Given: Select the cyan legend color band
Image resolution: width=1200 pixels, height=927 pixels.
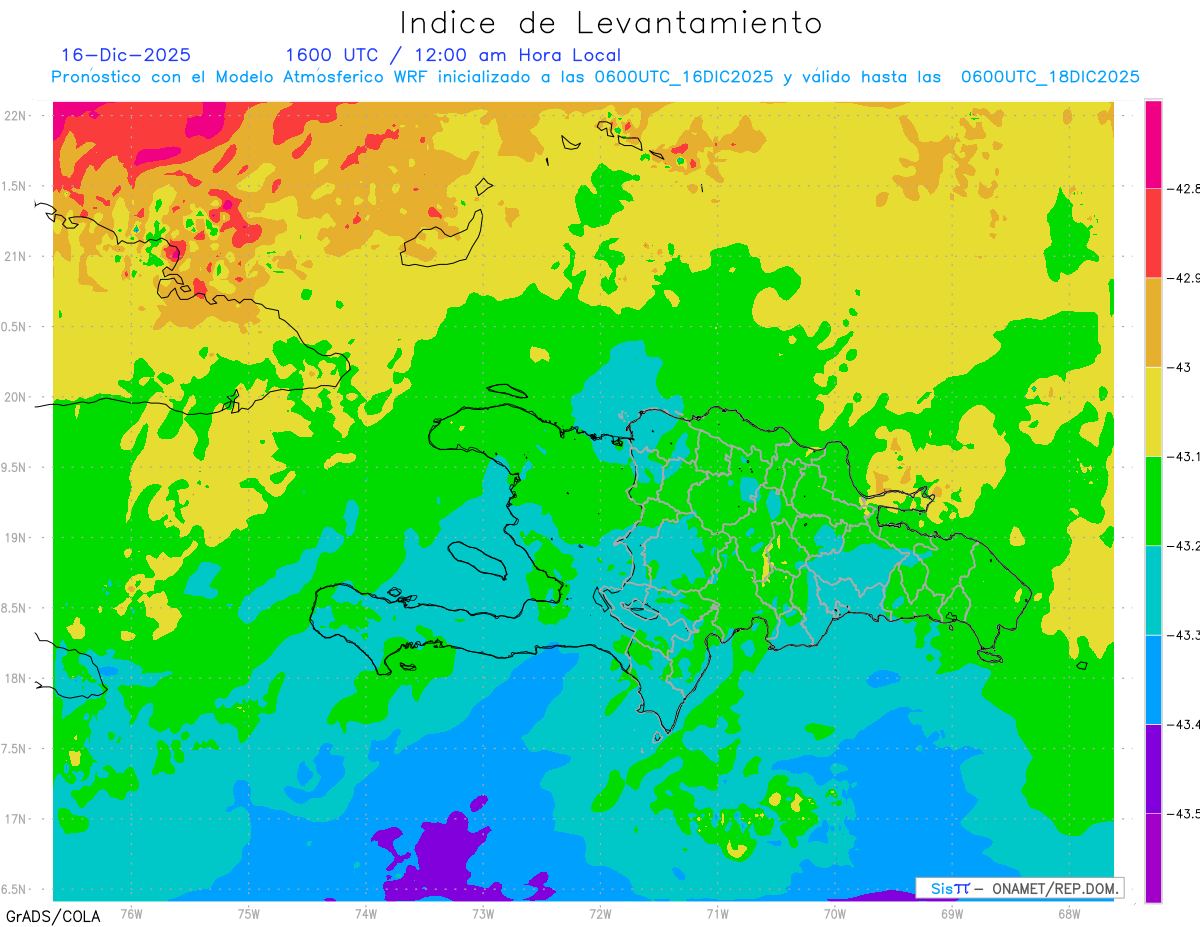Looking at the screenshot, I should tap(1153, 590).
